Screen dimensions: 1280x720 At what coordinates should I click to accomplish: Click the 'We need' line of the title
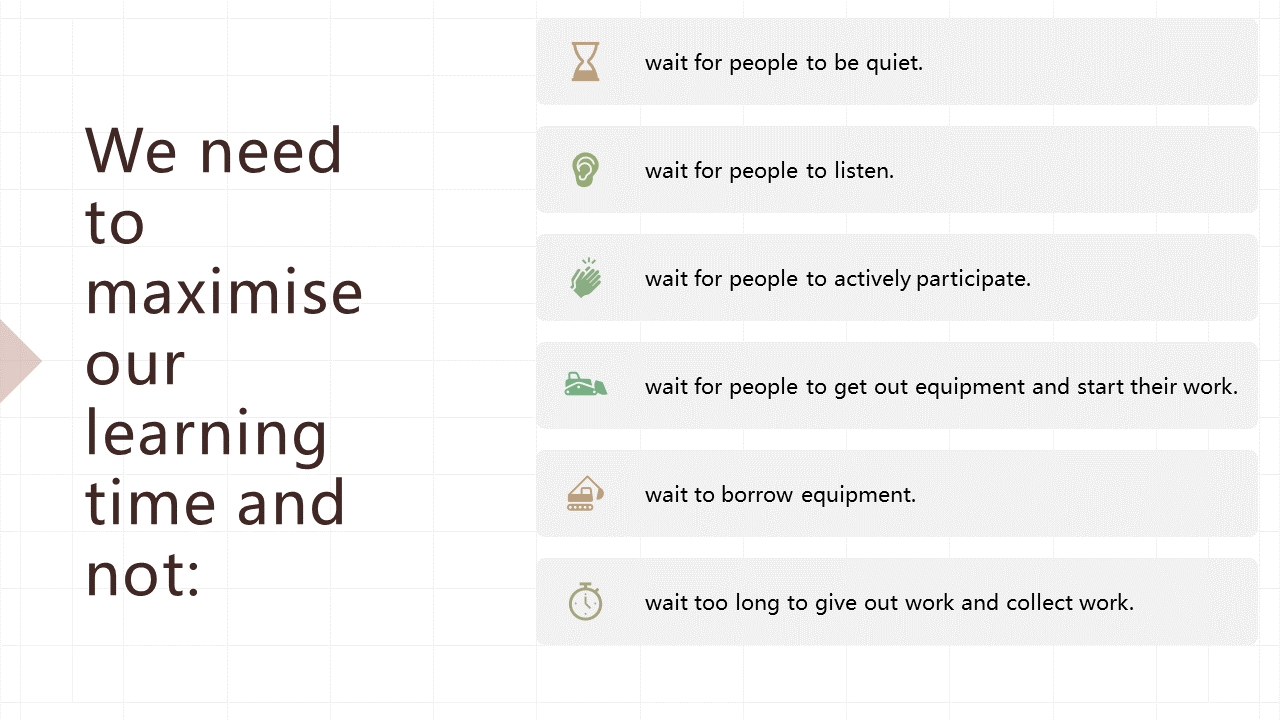214,151
